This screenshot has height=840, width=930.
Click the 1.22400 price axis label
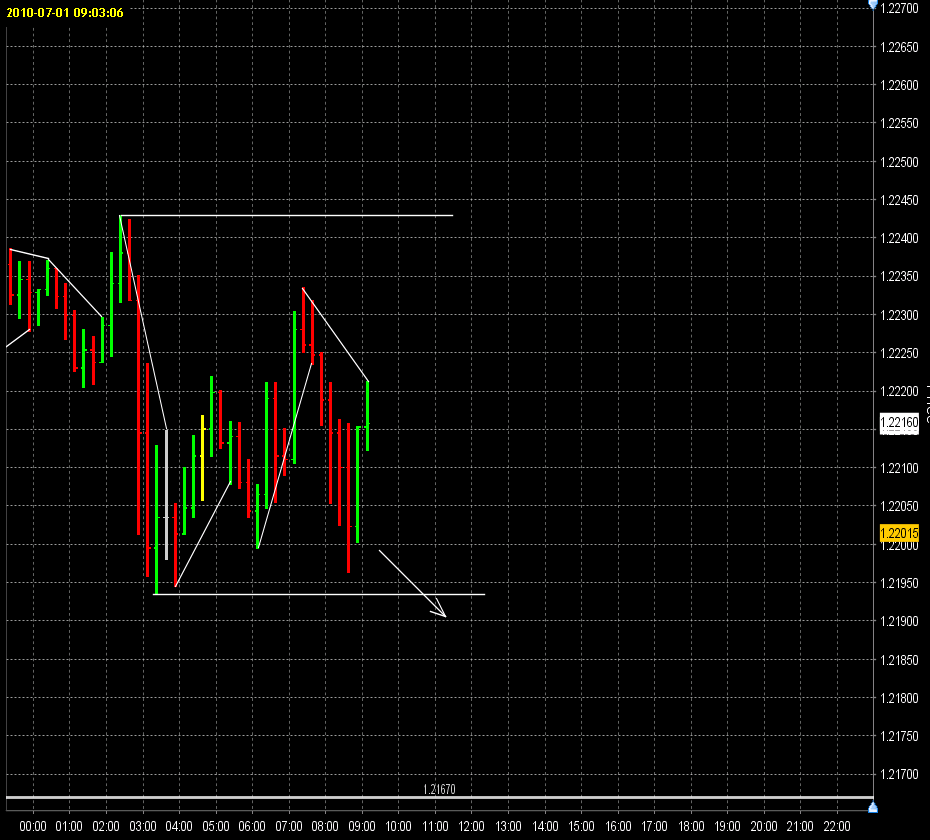(900, 238)
